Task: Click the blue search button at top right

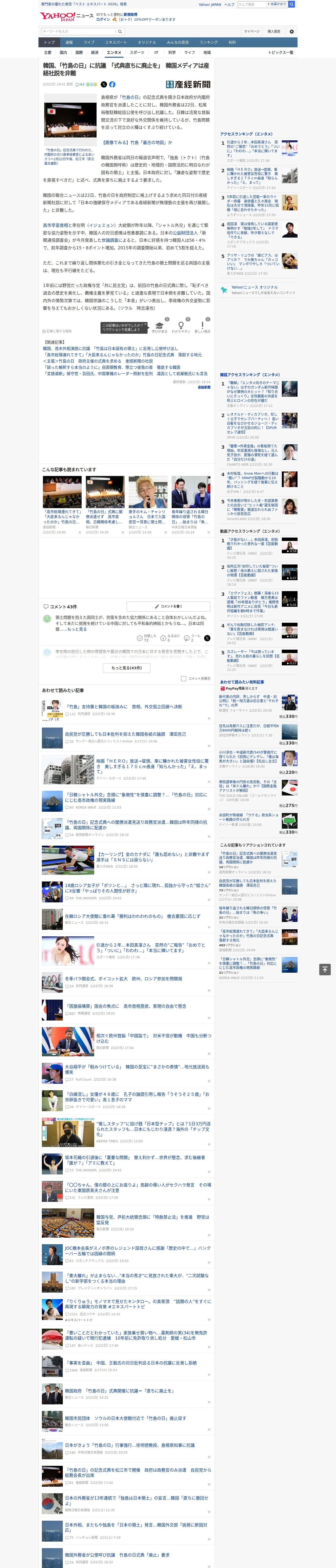Action: coord(292,4)
